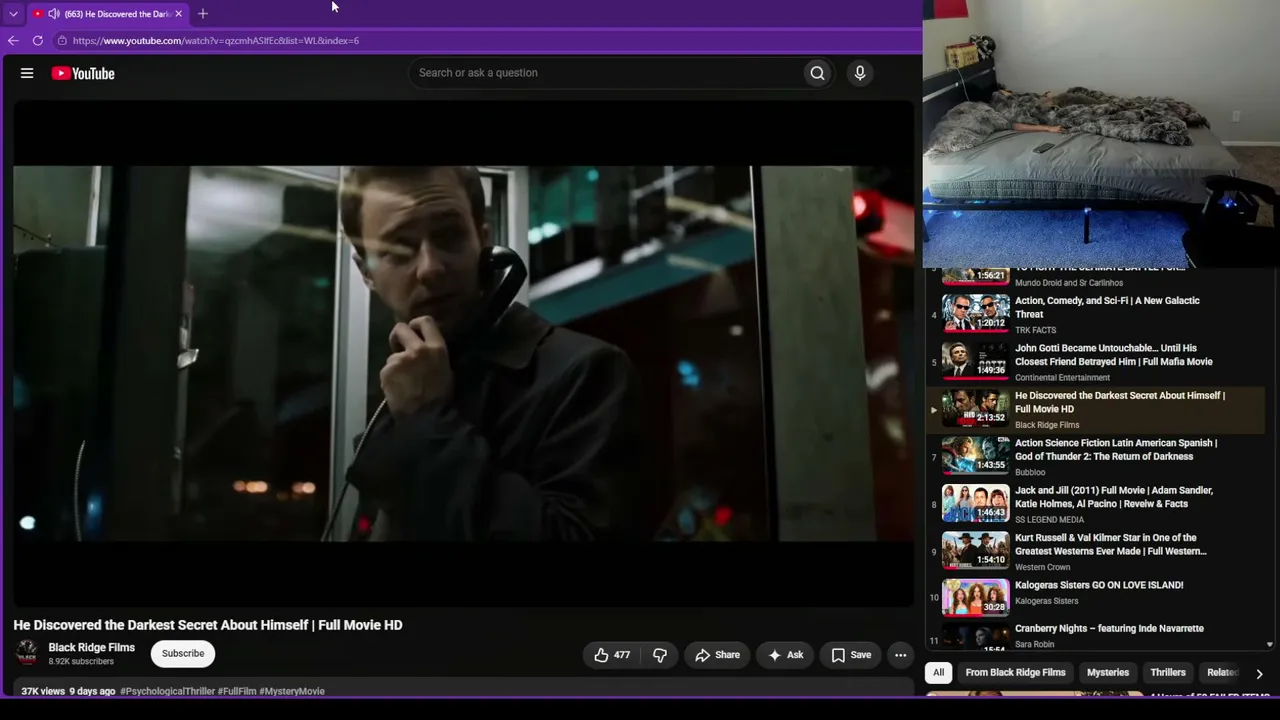Mute the tab using speaker icon
This screenshot has height=720, width=1280.
tap(53, 14)
